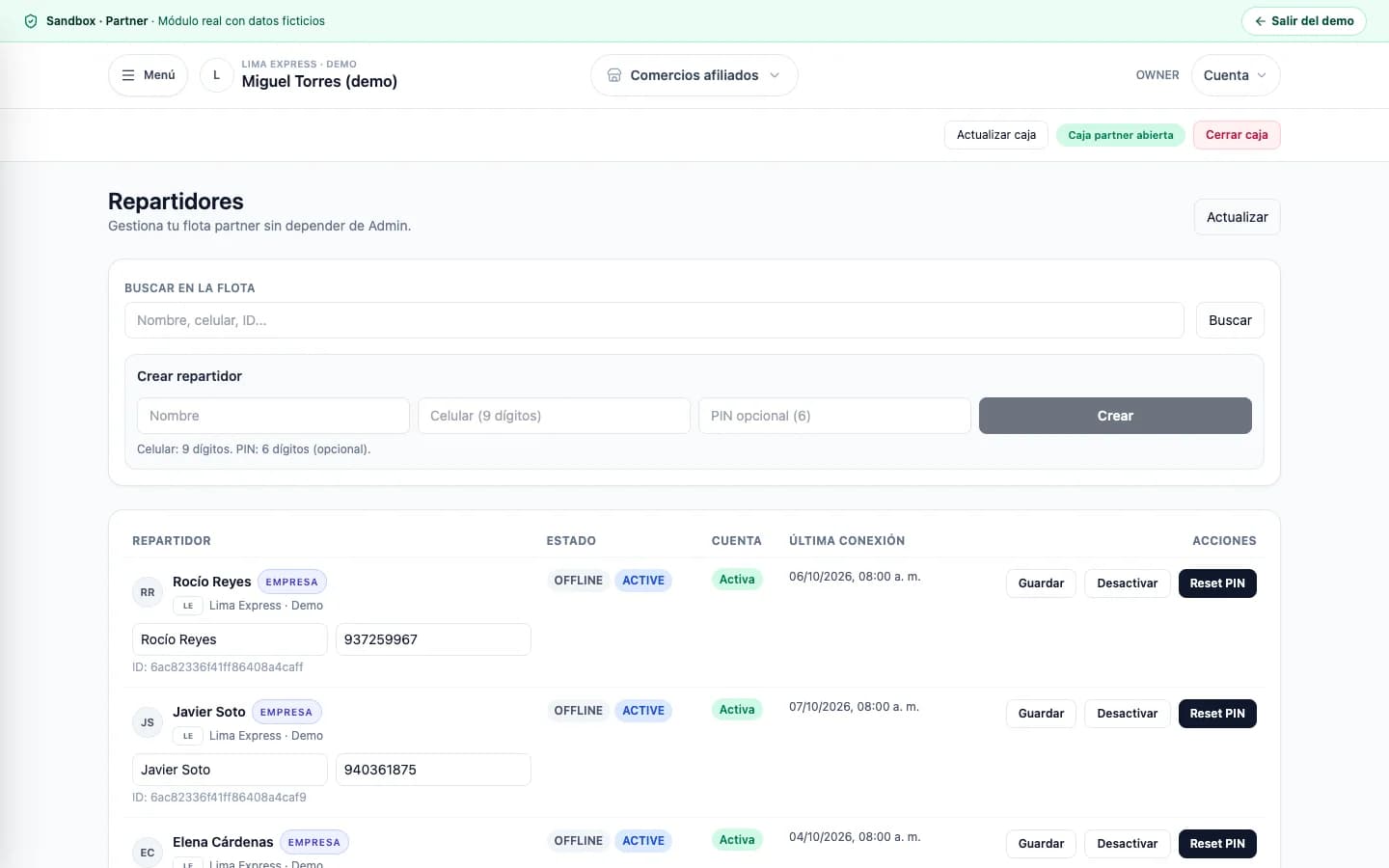
Task: Deactivate Javier Soto
Action: [1128, 714]
